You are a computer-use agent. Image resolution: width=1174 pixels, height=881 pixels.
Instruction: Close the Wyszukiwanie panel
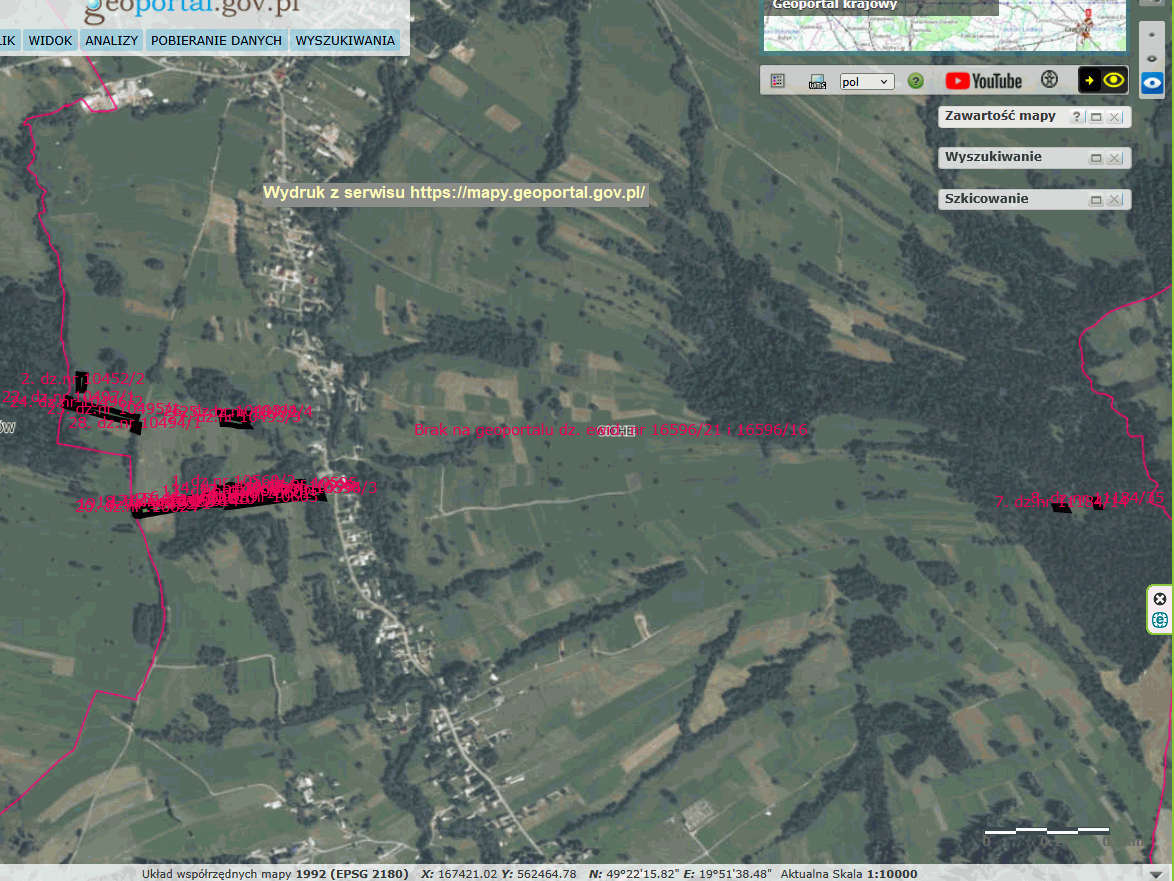[x=1115, y=158]
